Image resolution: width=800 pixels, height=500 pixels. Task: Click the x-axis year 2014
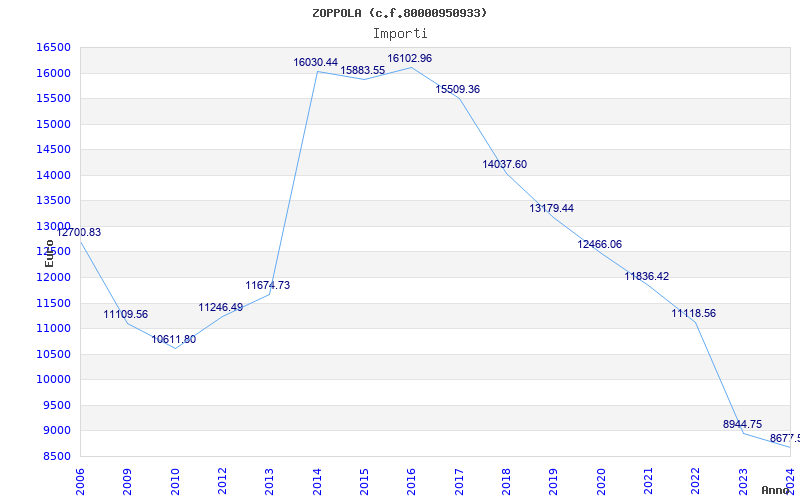[317, 482]
